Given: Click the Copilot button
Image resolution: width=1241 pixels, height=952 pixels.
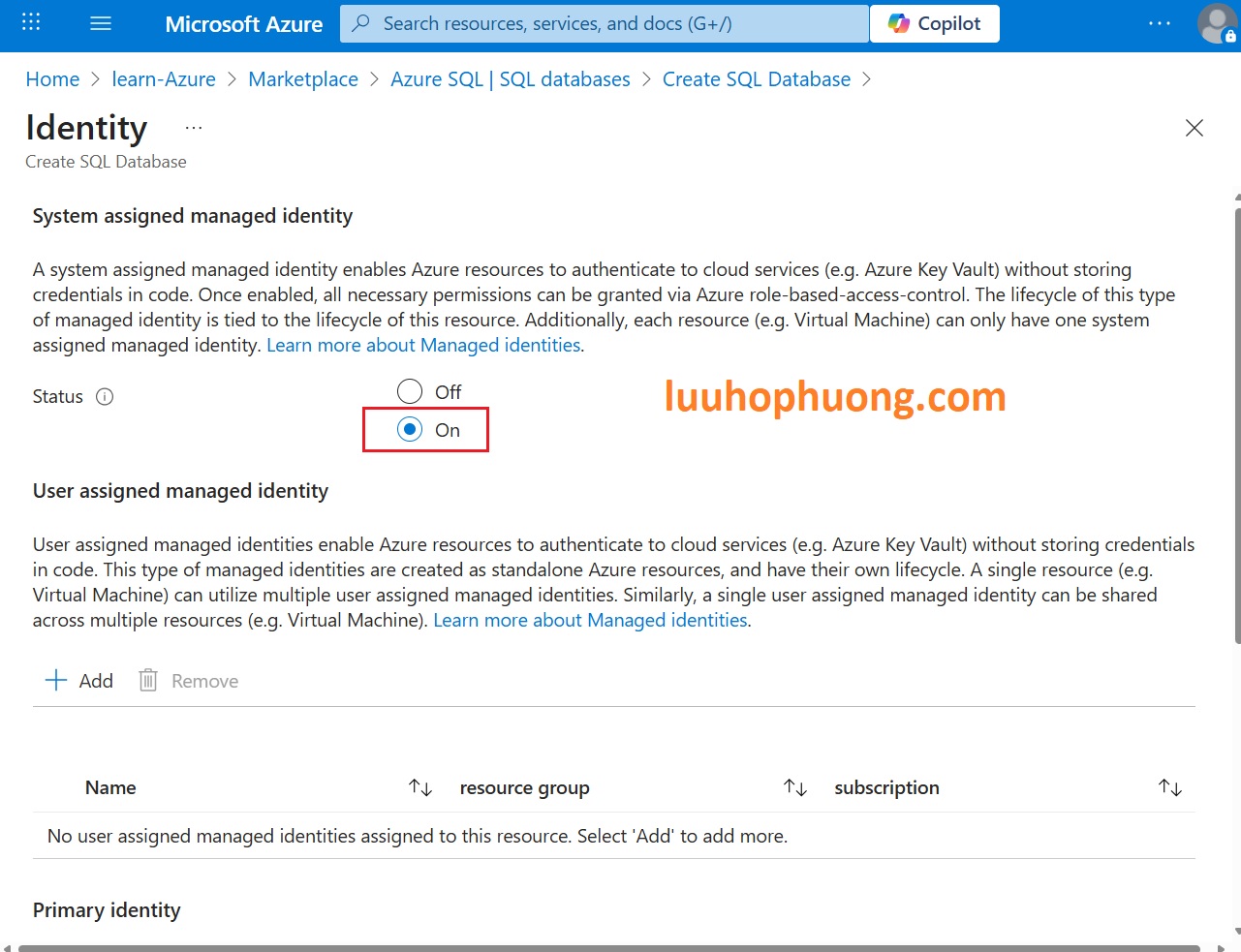Looking at the screenshot, I should coord(934,23).
